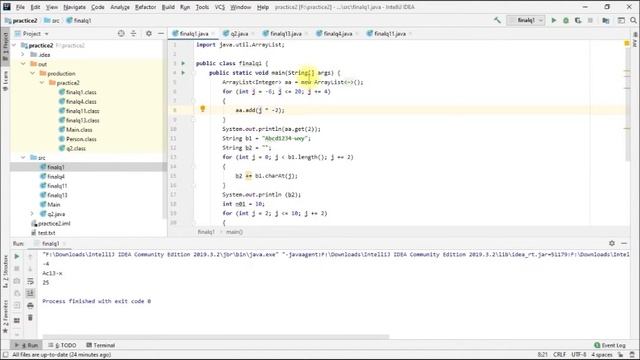Collapse the practice2 root project node
The width and height of the screenshot is (640, 360).
tap(14, 45)
